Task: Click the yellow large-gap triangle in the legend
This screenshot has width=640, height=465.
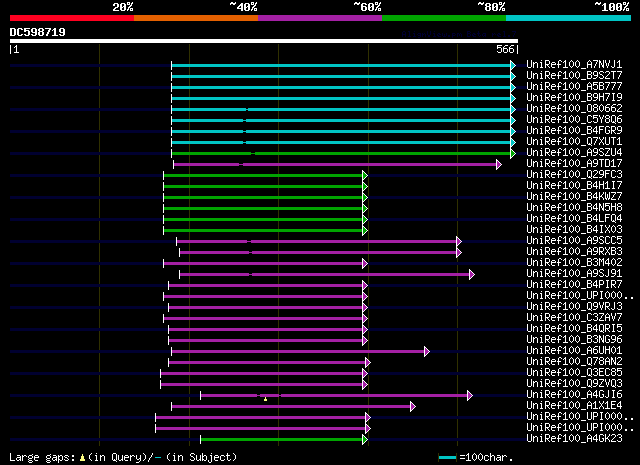Action: click(82, 458)
